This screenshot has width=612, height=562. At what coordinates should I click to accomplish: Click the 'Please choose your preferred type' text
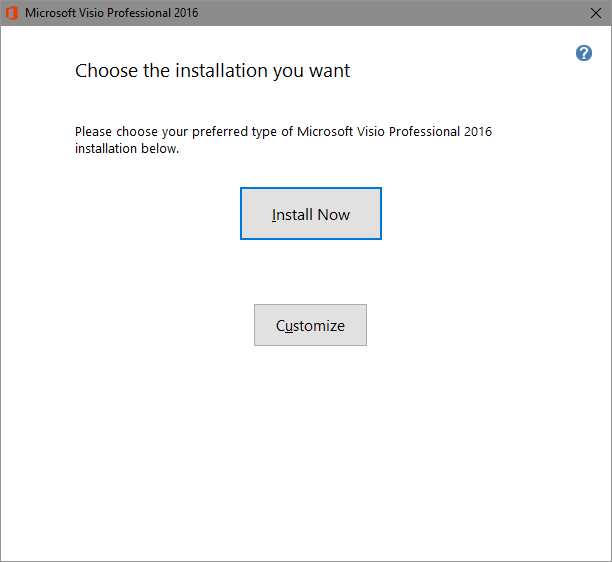click(x=283, y=140)
